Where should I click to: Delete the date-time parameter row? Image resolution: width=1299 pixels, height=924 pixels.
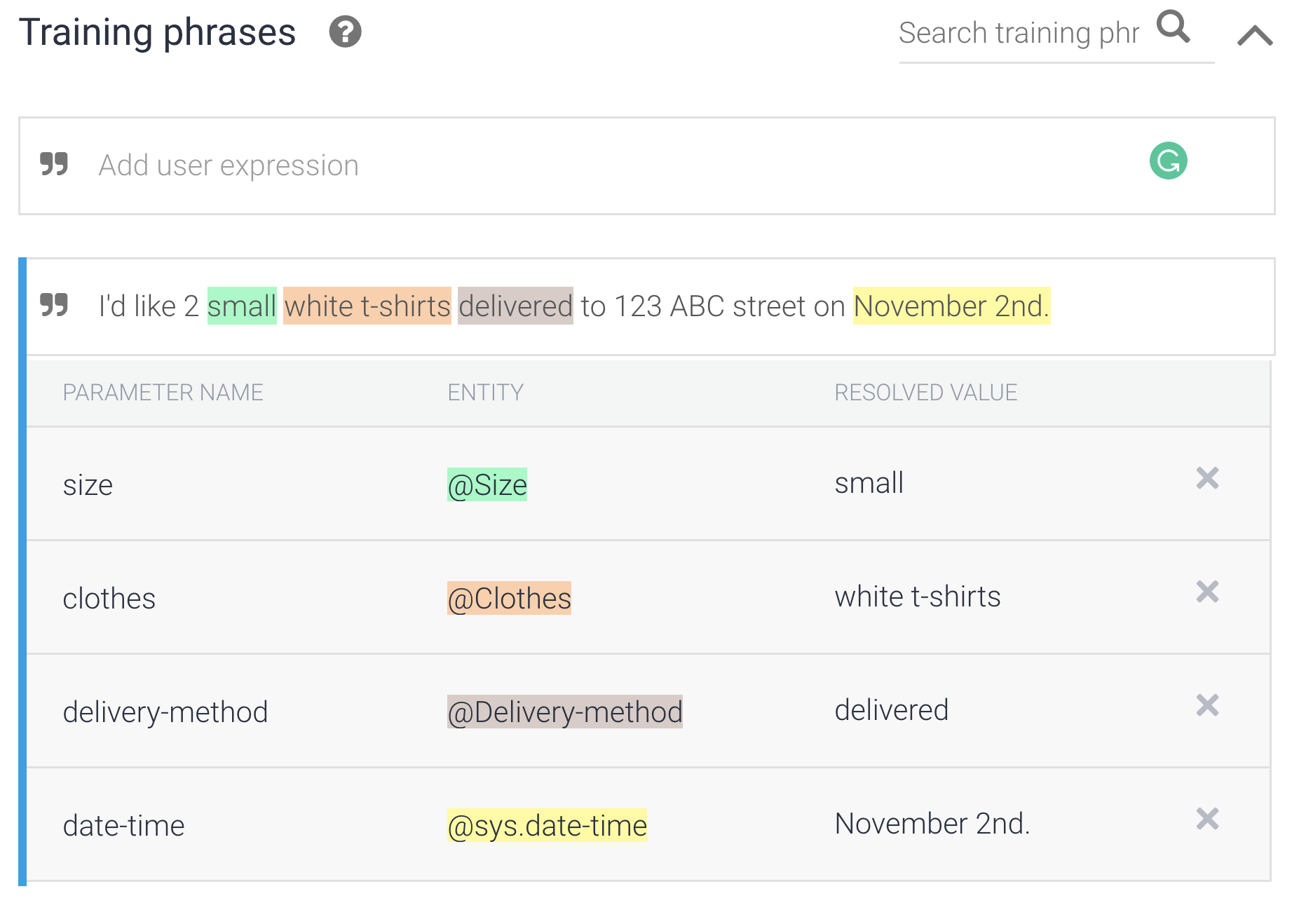(1207, 819)
